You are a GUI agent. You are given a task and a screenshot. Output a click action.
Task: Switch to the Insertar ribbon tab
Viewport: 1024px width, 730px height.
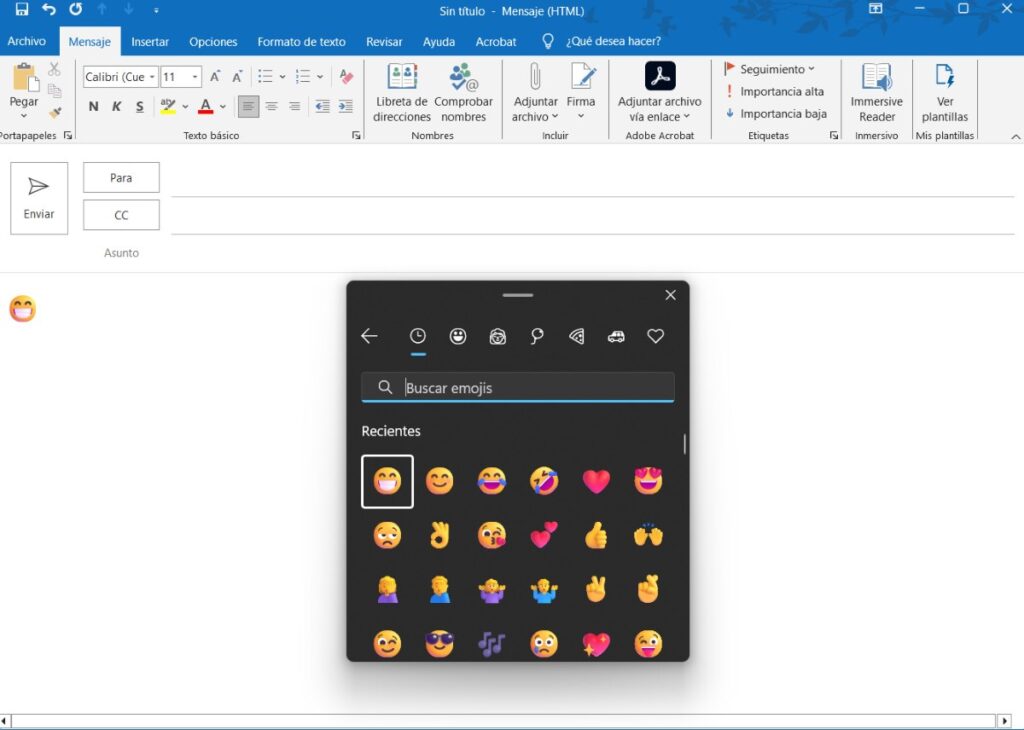coord(150,42)
